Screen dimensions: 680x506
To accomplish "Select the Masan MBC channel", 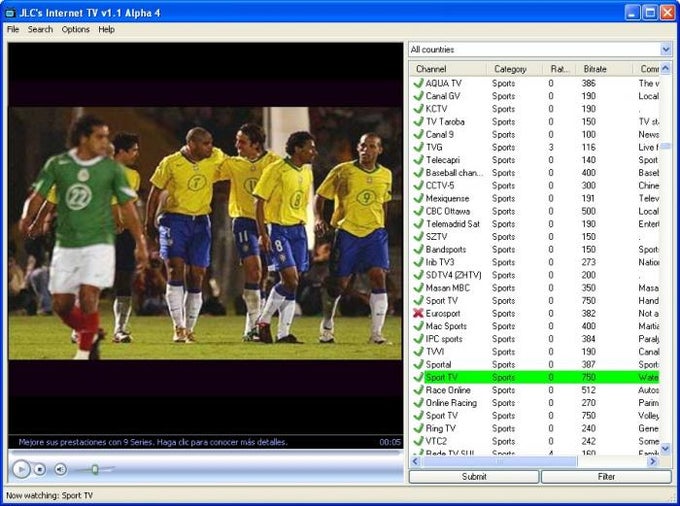I will point(448,287).
